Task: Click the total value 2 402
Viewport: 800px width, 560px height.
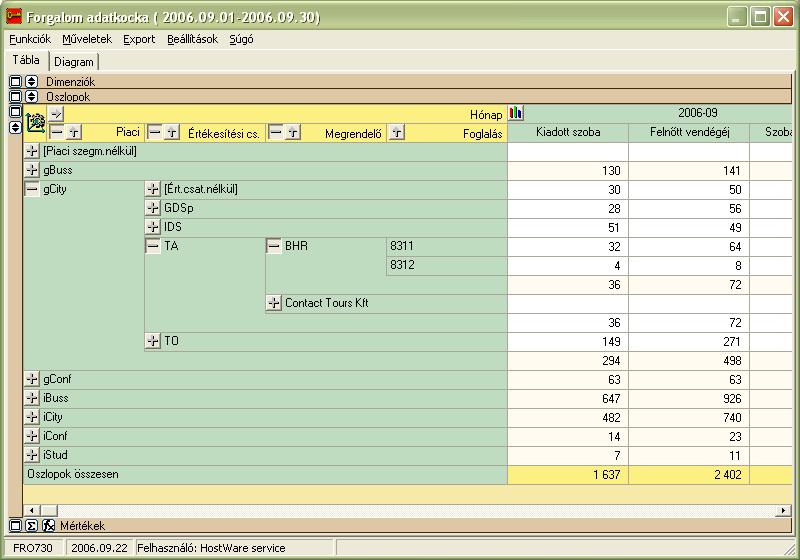Action: [x=728, y=475]
